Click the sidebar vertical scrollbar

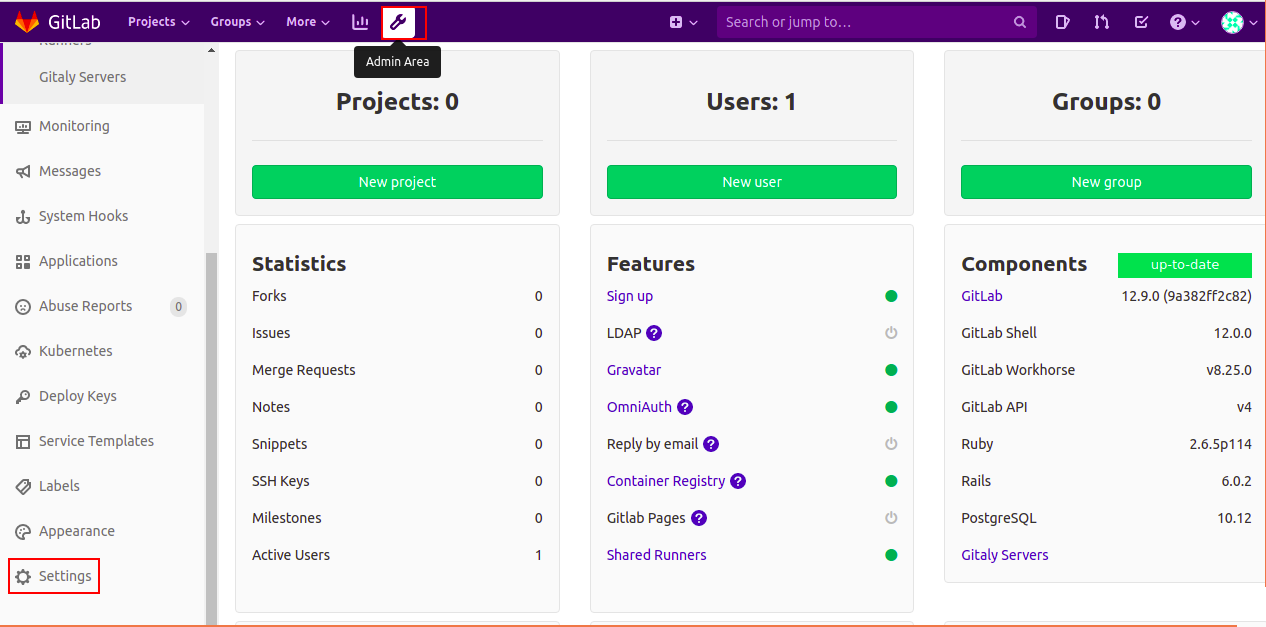tap(210, 438)
